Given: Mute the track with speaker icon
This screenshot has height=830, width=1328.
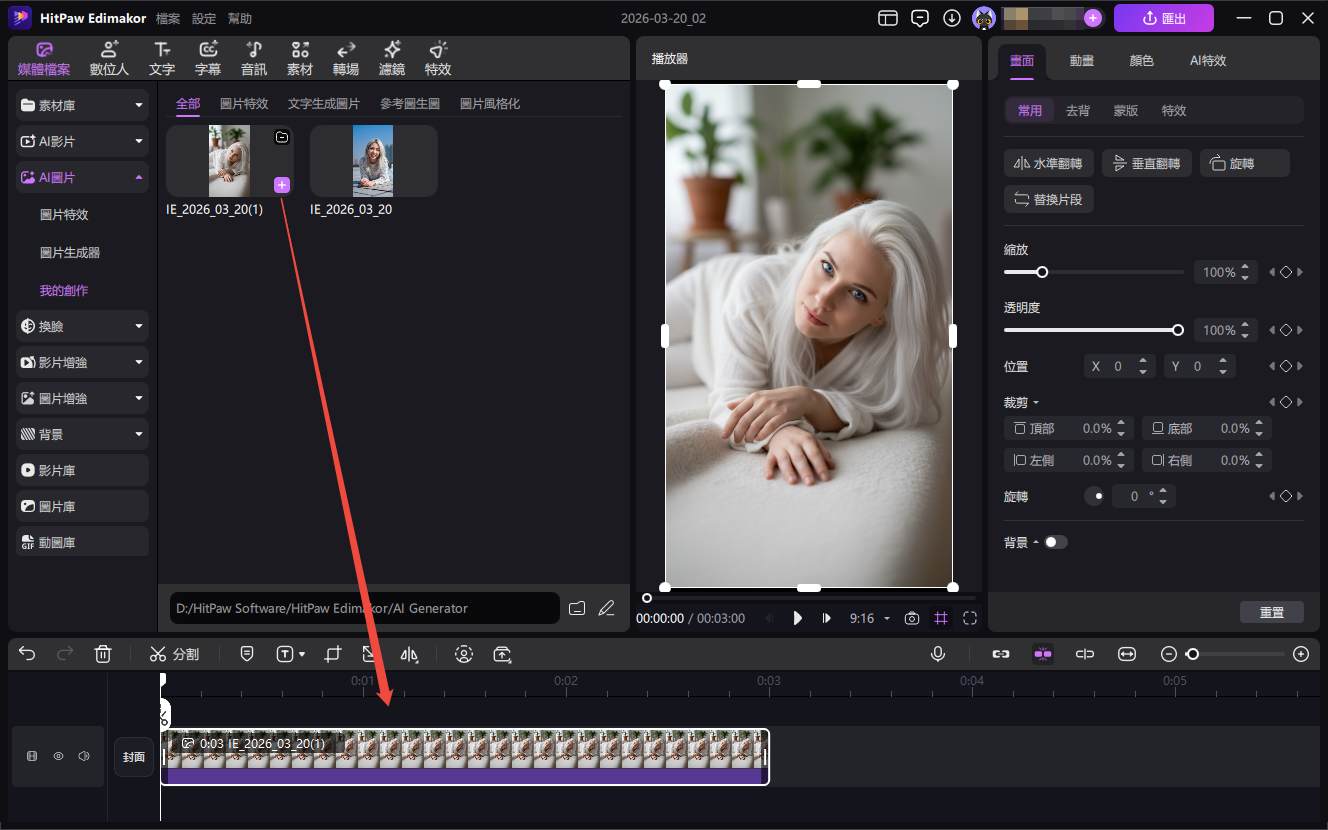Looking at the screenshot, I should 84,757.
